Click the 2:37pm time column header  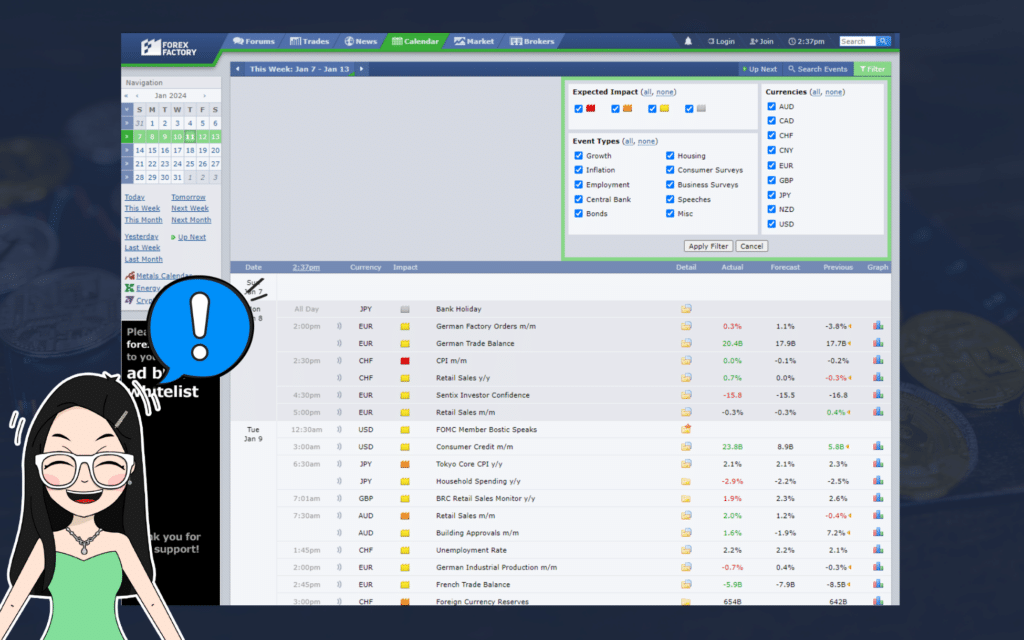click(x=306, y=267)
